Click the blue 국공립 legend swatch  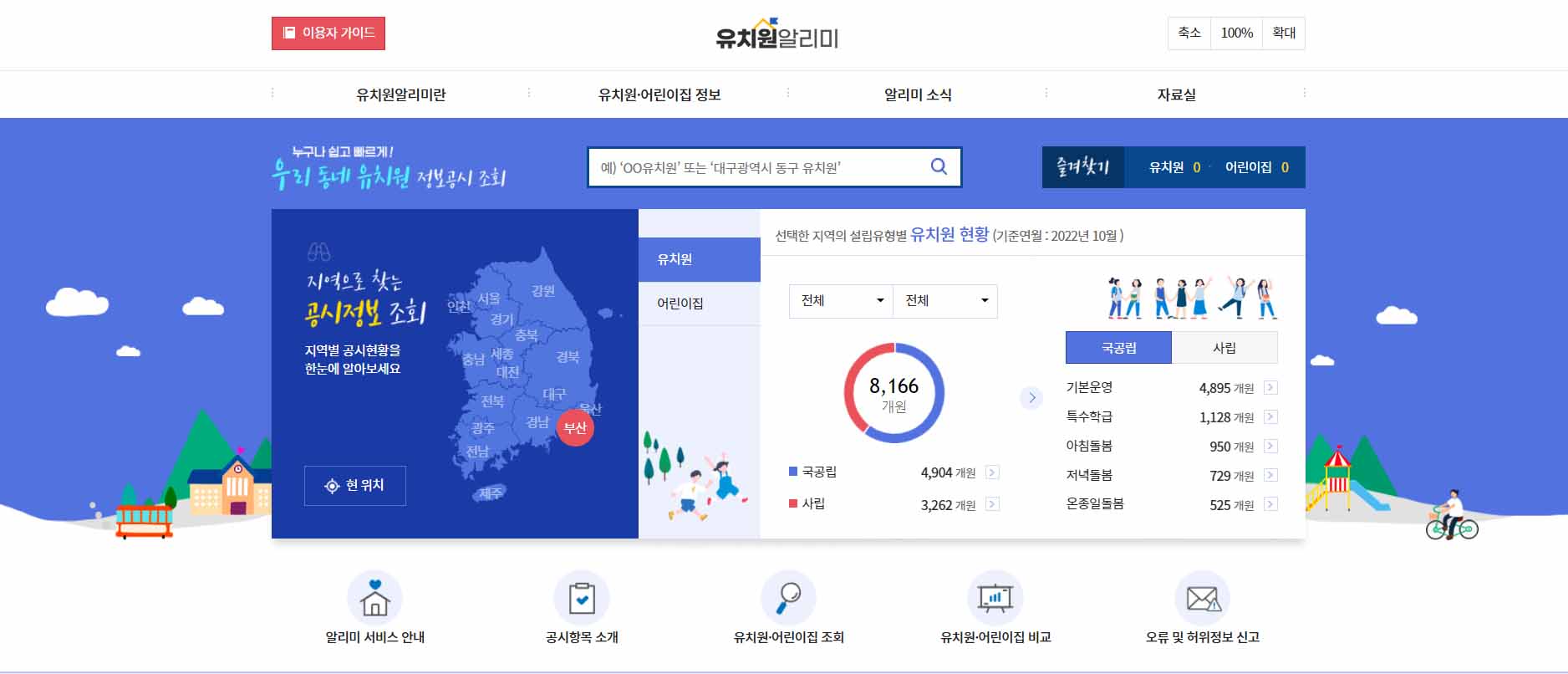pos(793,472)
